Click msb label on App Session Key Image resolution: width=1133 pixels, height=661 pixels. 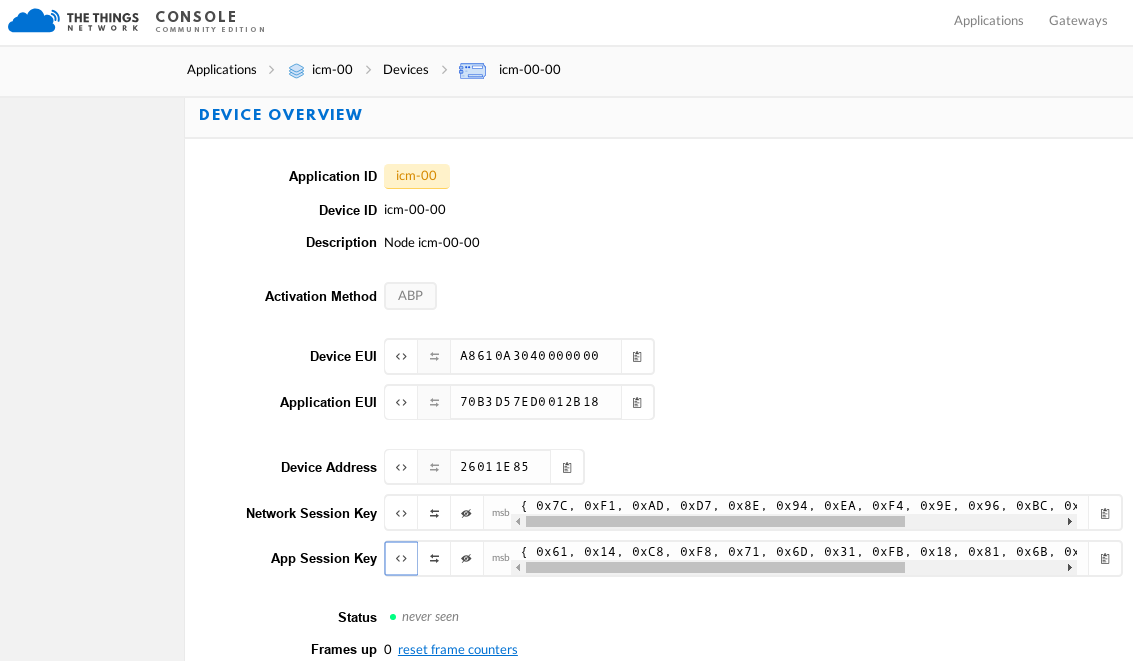(501, 558)
